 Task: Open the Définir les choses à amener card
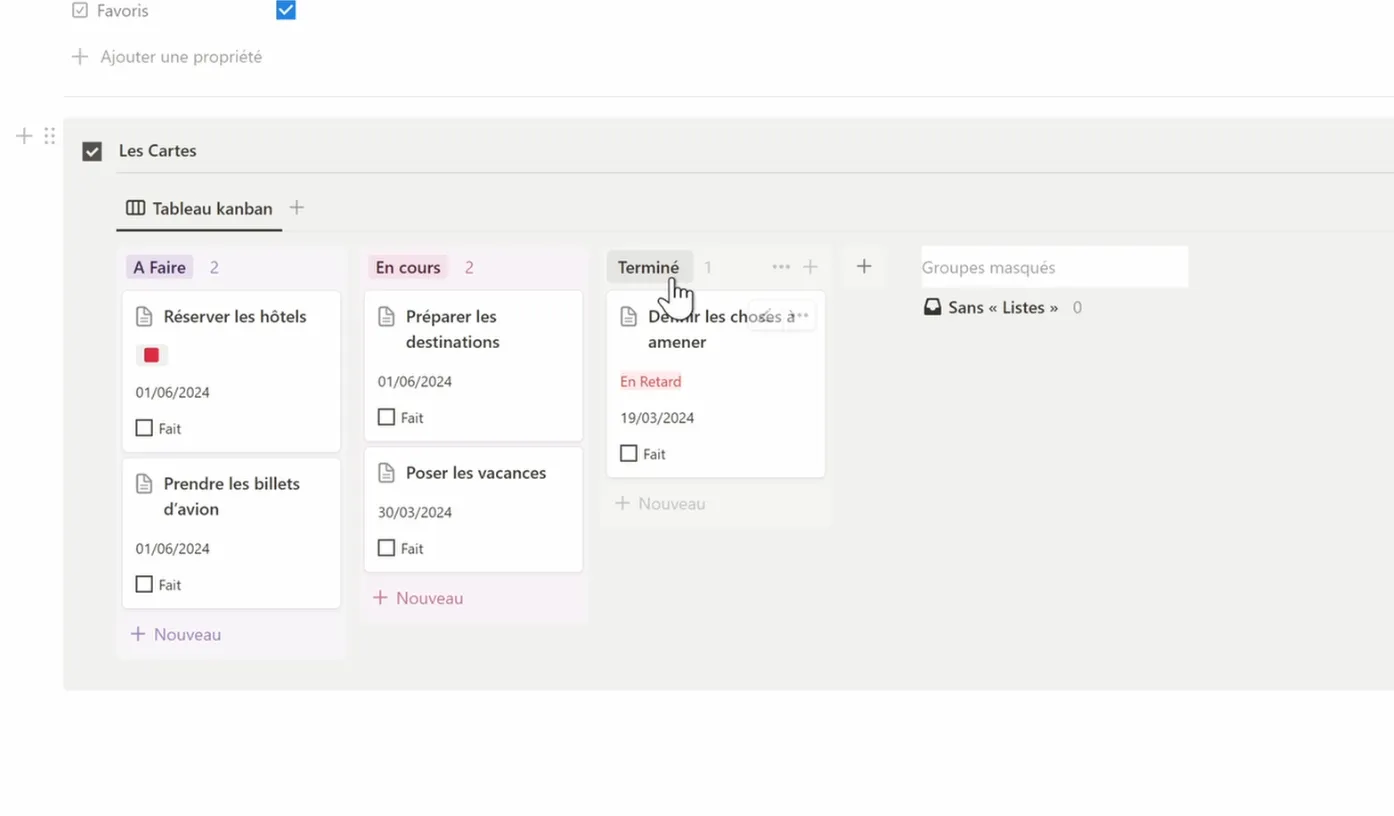pos(716,385)
